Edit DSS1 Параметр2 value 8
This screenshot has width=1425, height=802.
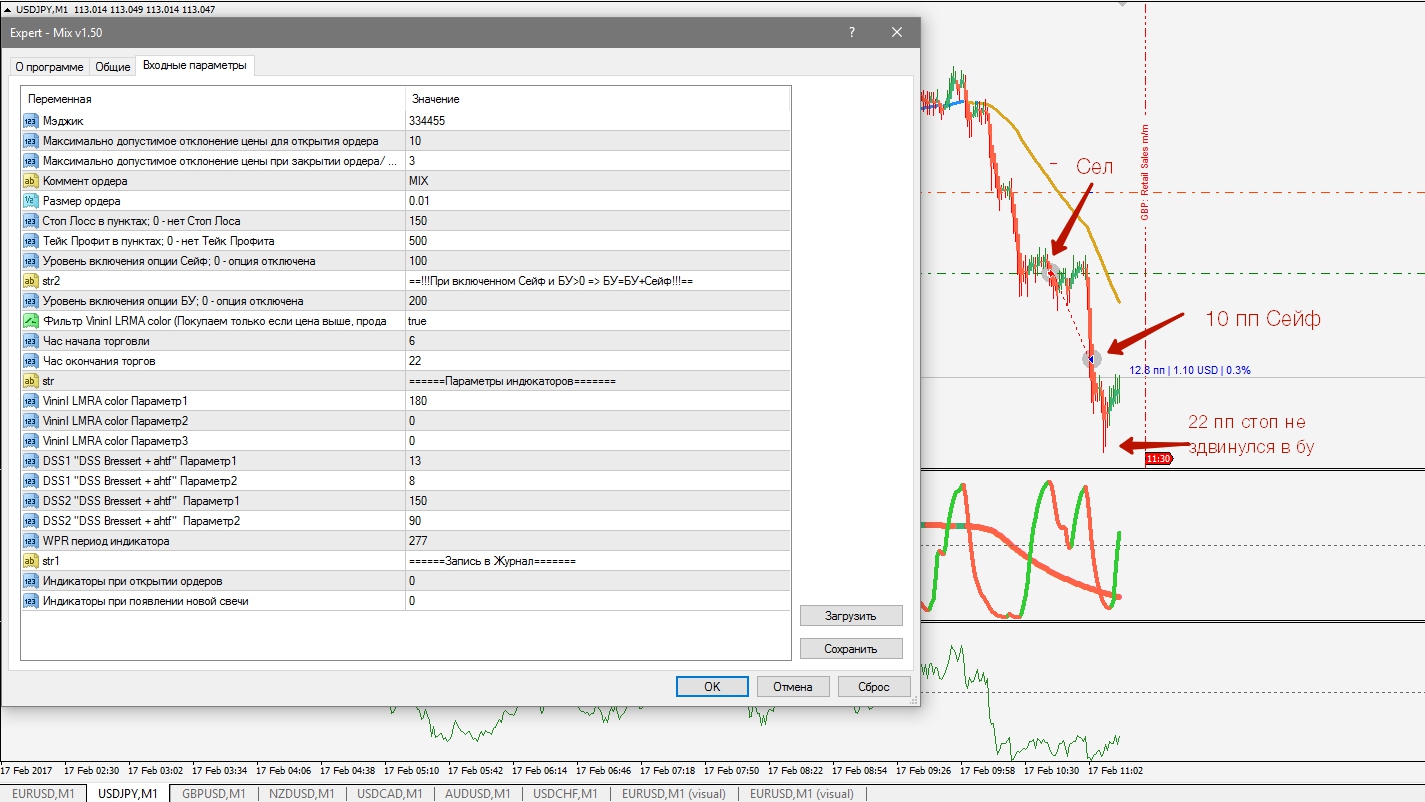coord(598,481)
